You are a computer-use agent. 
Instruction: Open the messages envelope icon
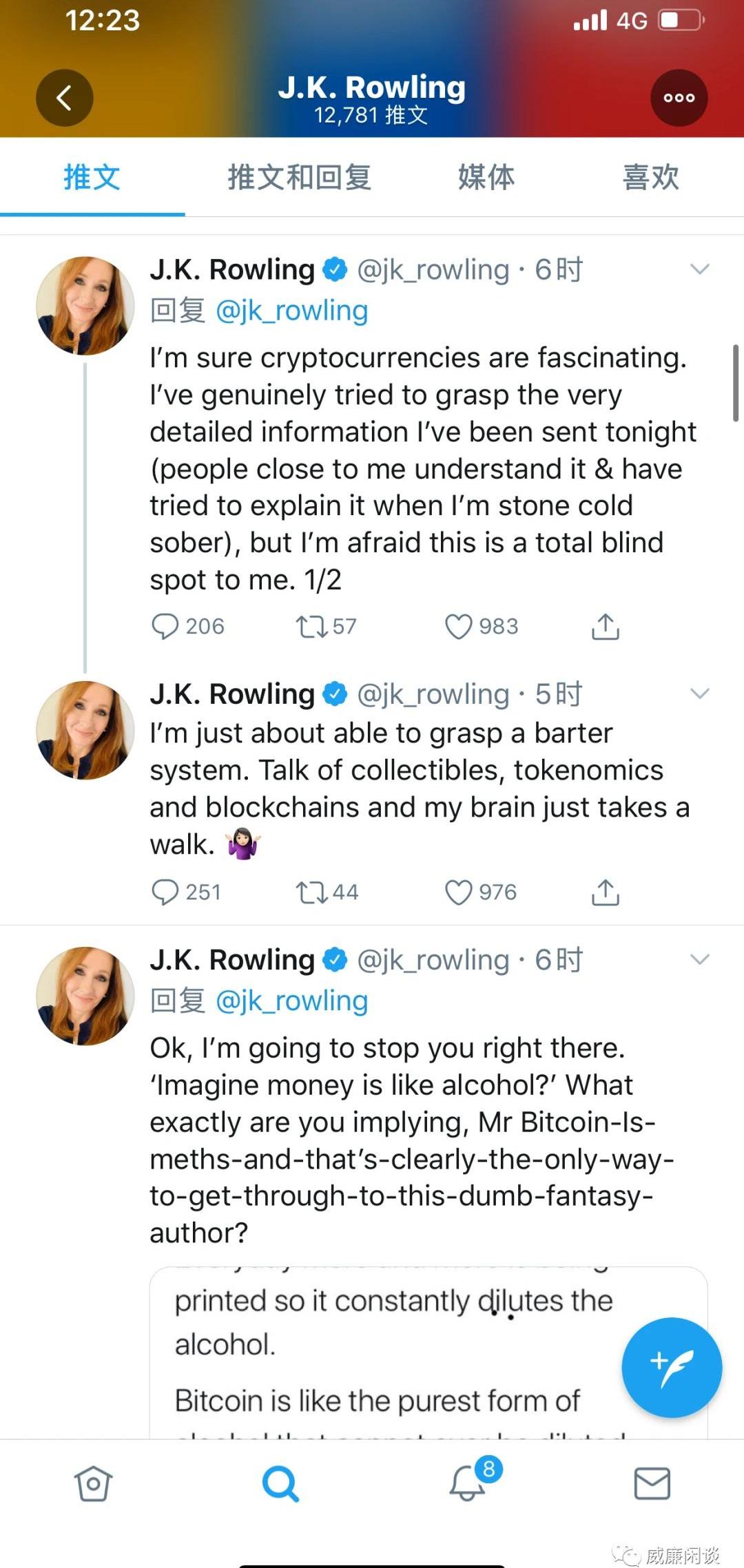[652, 1483]
